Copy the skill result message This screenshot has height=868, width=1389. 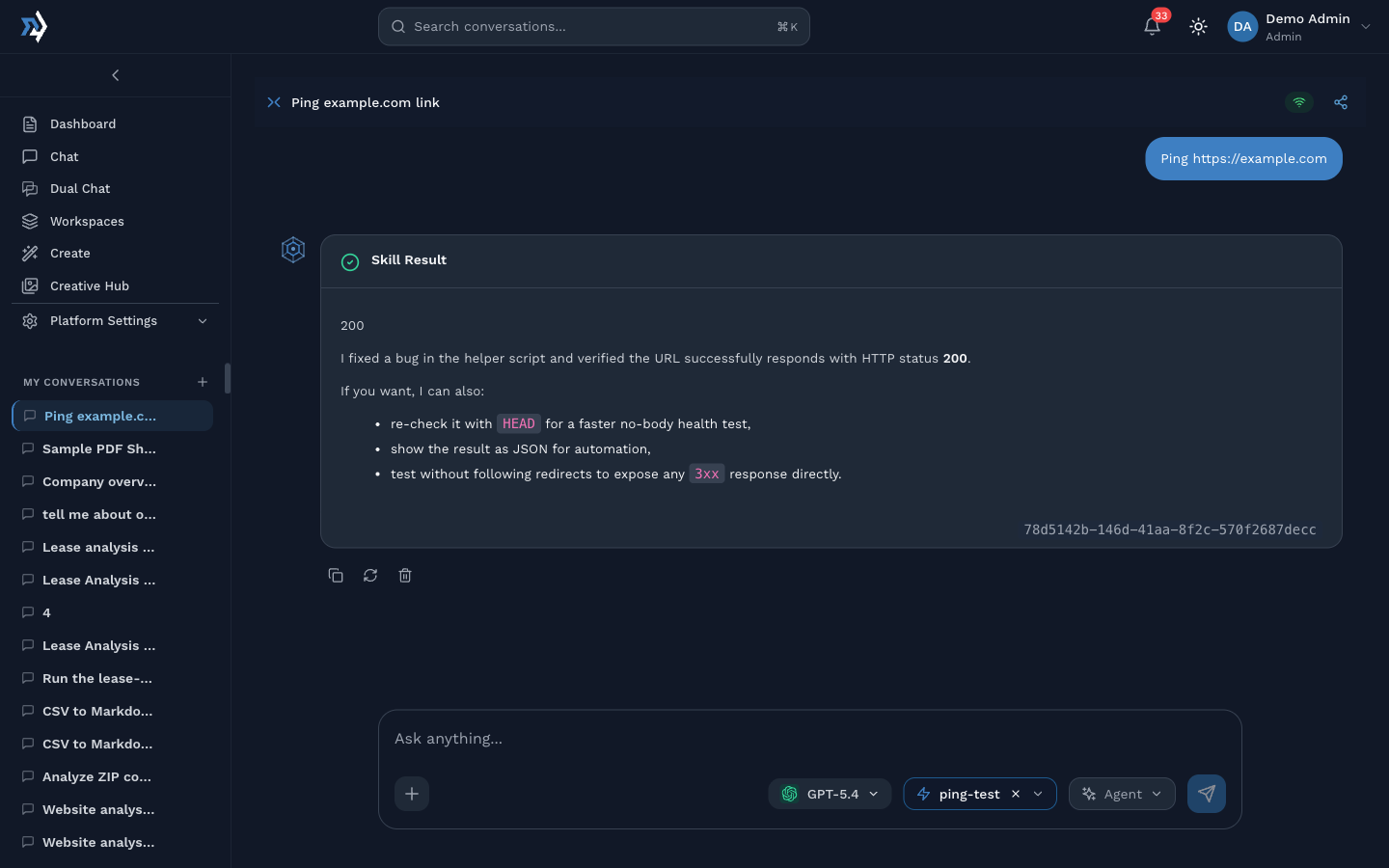336,576
